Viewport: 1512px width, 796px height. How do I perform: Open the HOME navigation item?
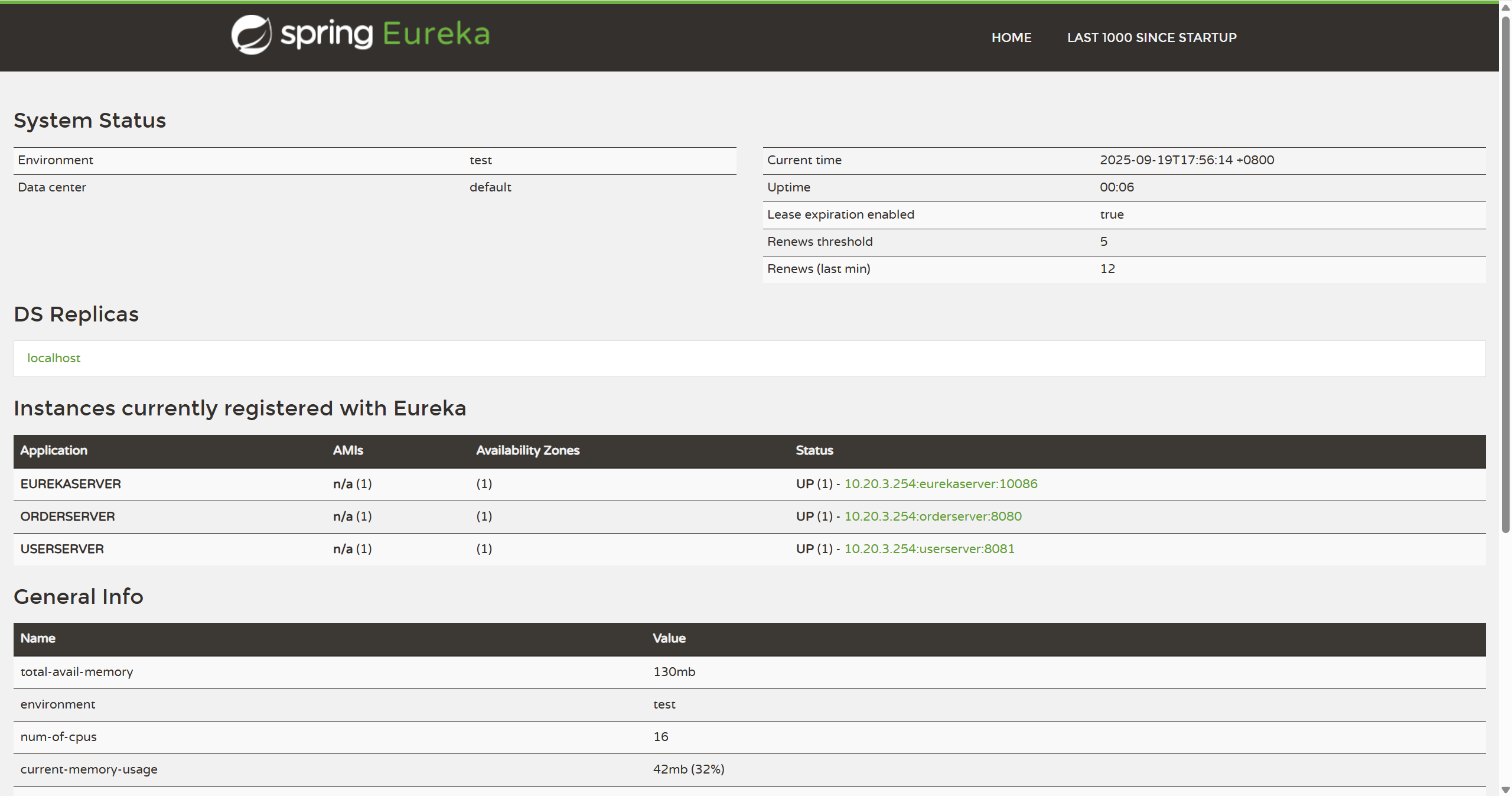1011,38
